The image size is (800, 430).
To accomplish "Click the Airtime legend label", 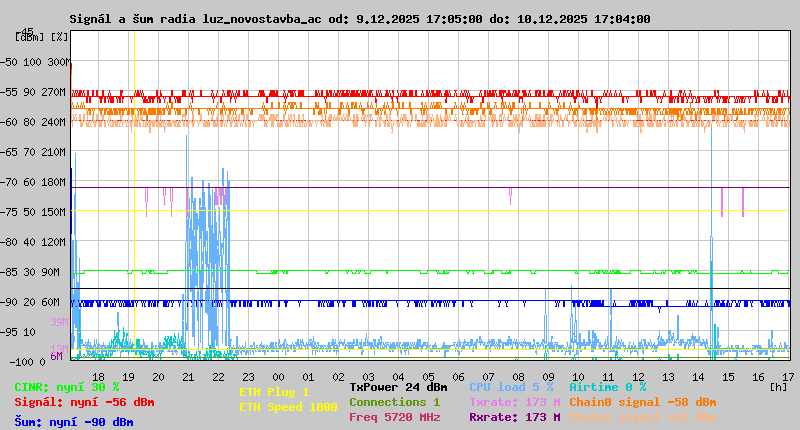I will (607, 387).
